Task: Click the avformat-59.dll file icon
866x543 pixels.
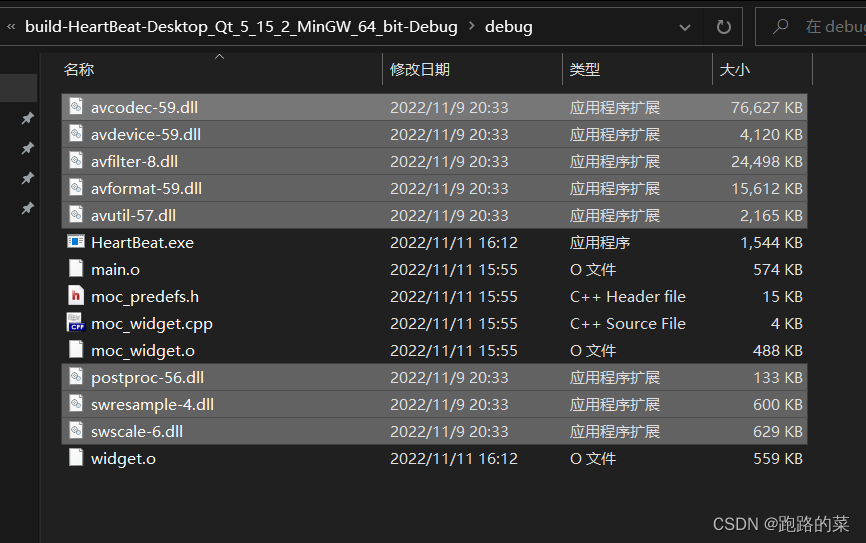Action: coord(76,187)
